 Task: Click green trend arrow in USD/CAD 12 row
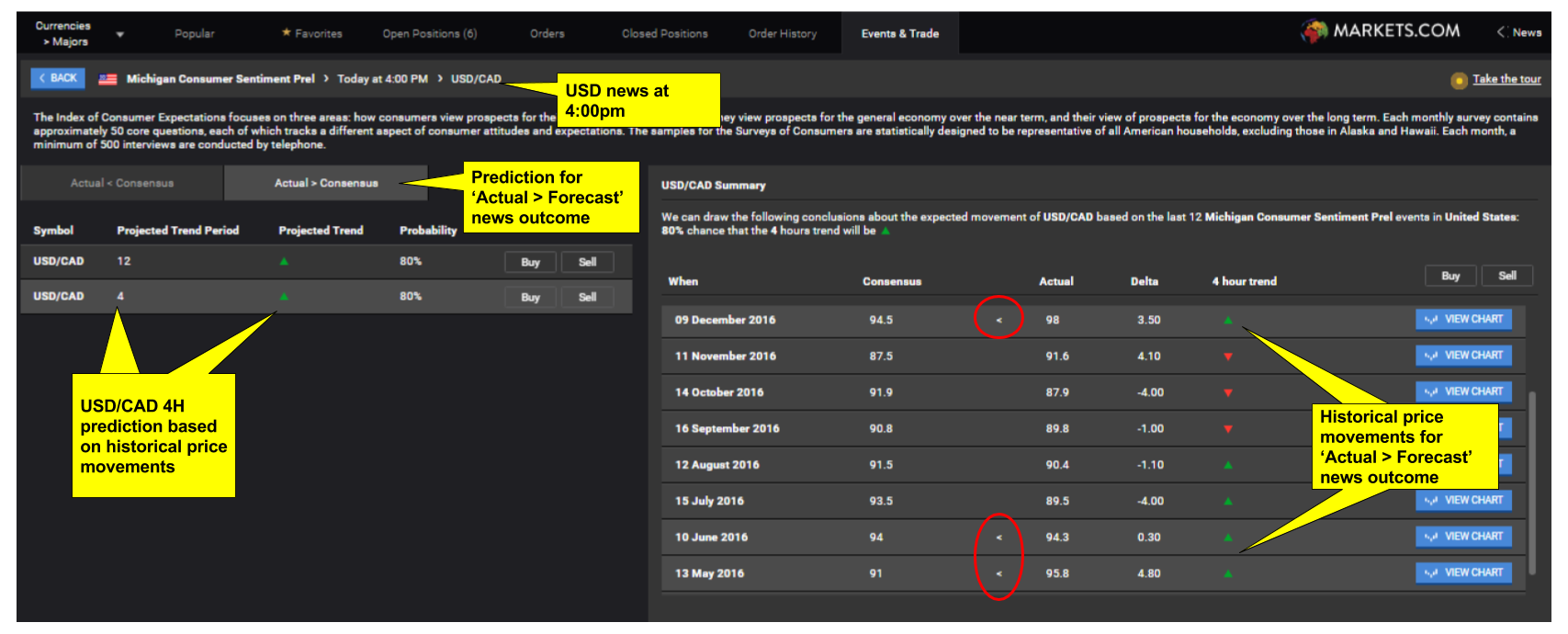284,262
